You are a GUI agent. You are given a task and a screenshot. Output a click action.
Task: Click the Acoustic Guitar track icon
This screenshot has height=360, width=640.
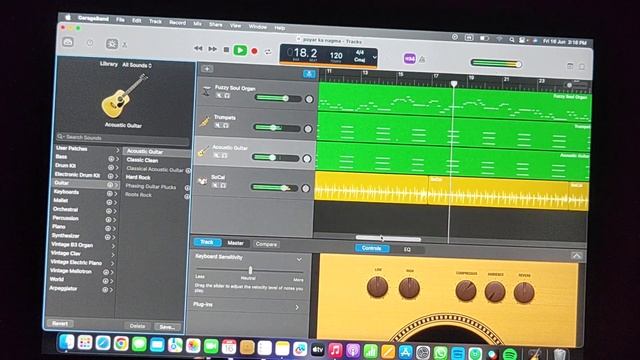point(203,151)
